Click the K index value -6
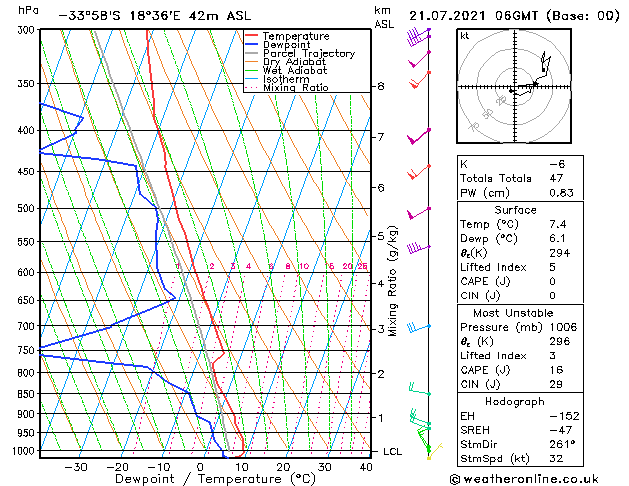Image resolution: width=629 pixels, height=486 pixels. tap(557, 164)
